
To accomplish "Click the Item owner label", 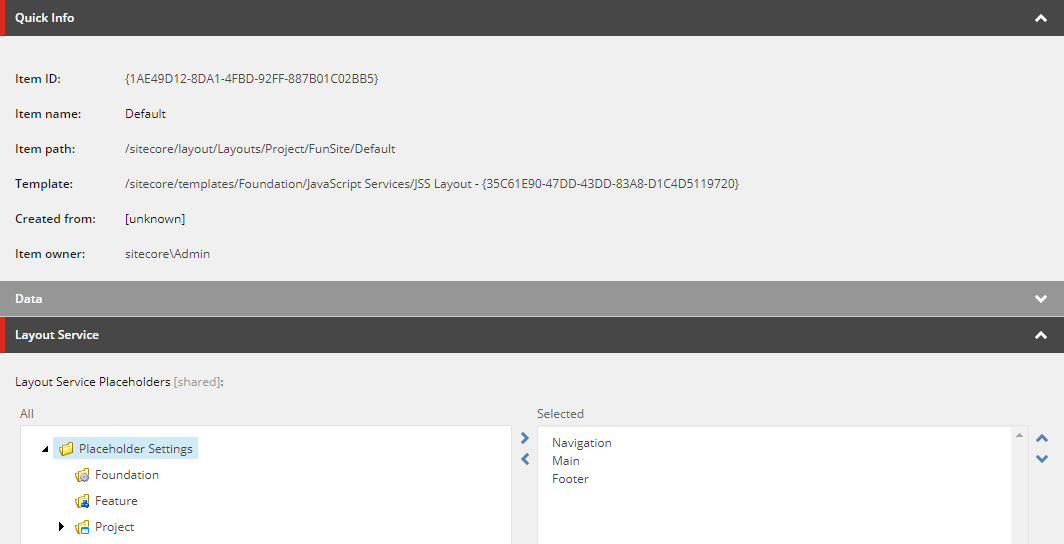I will pyautogui.click(x=50, y=254).
